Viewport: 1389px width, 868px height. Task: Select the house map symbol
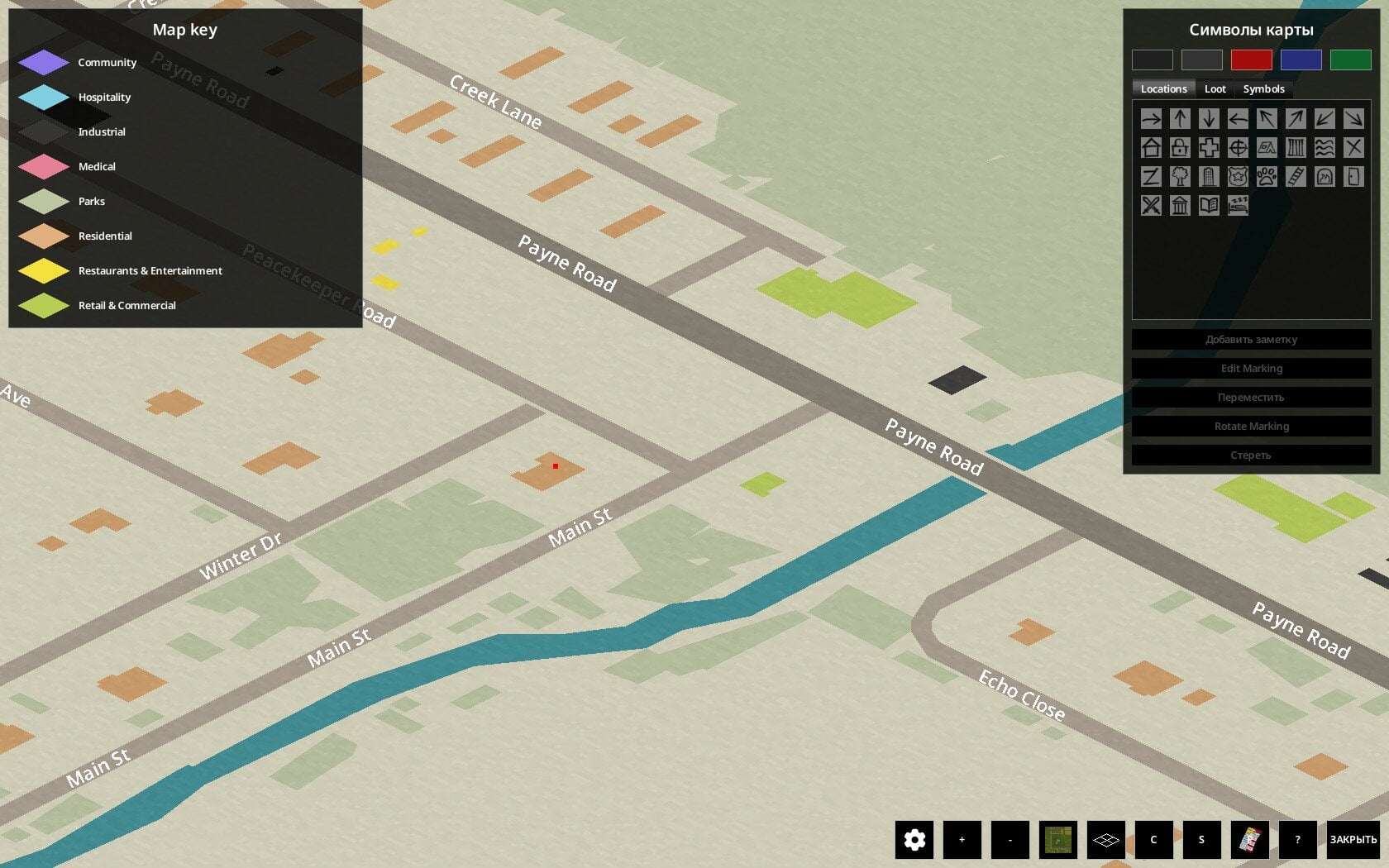1151,148
